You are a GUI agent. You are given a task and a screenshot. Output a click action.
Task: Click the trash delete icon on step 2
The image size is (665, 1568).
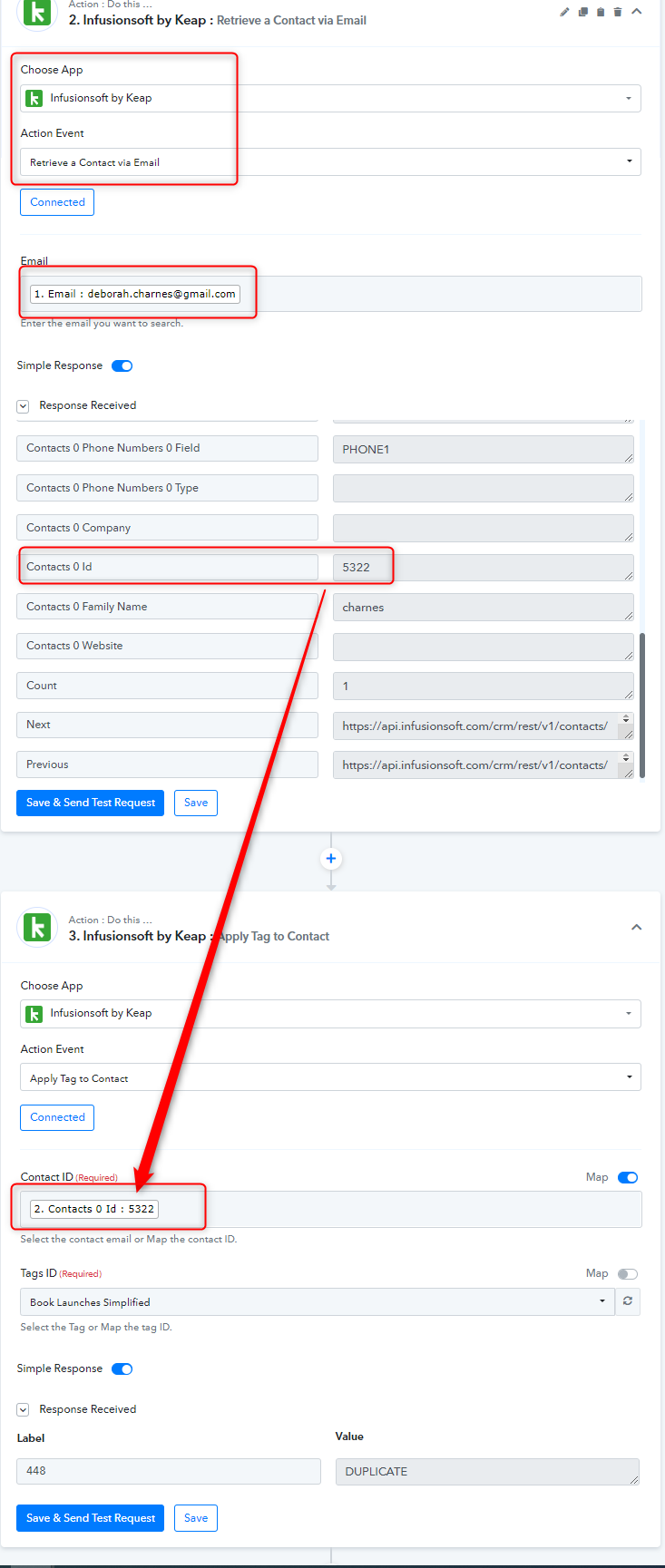pyautogui.click(x=618, y=12)
